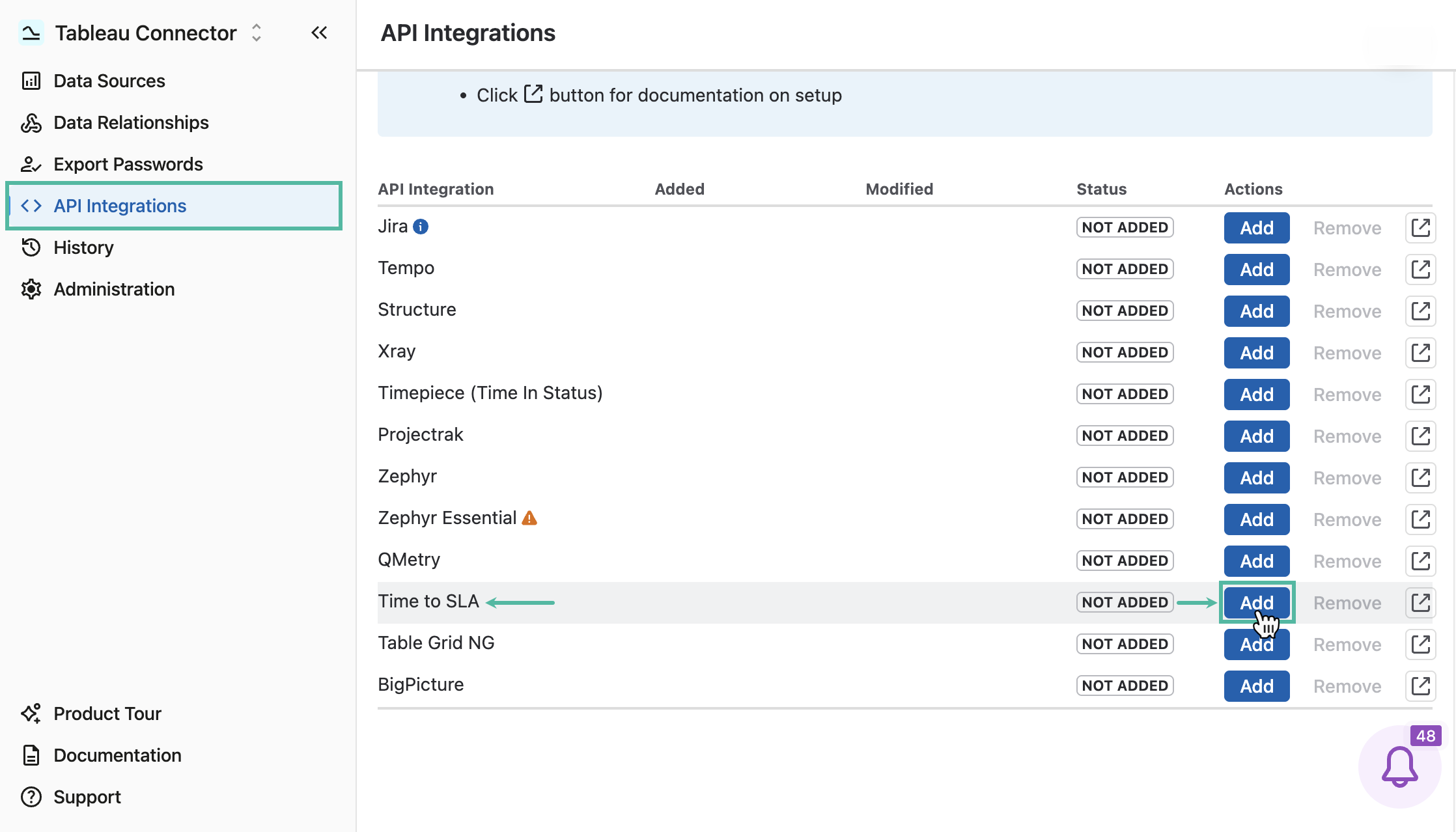This screenshot has width=1456, height=832.
Task: Click the History clock icon
Action: click(x=31, y=247)
